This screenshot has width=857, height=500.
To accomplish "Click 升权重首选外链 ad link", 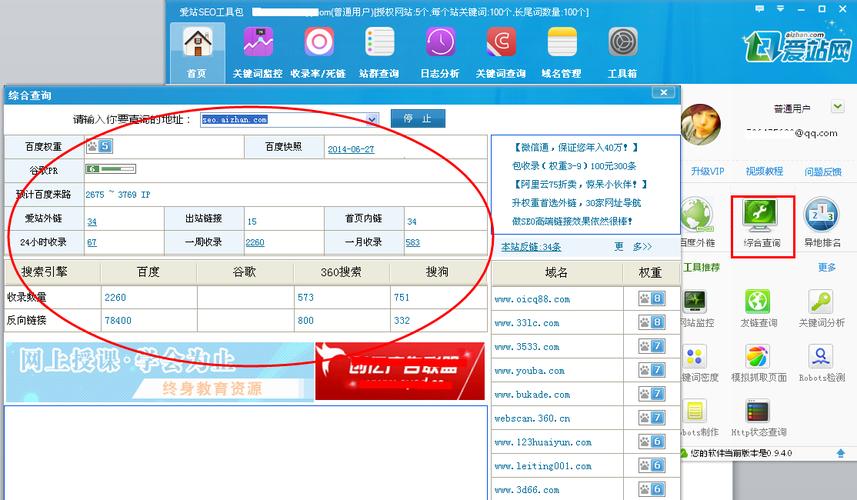I will point(576,203).
